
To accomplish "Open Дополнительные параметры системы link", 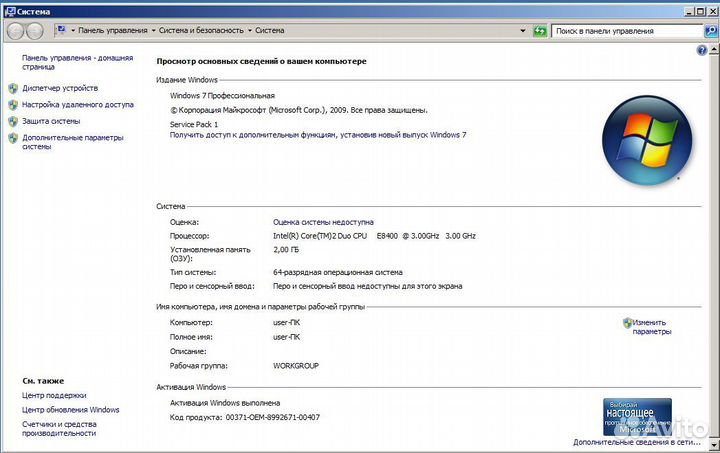I will [x=73, y=142].
